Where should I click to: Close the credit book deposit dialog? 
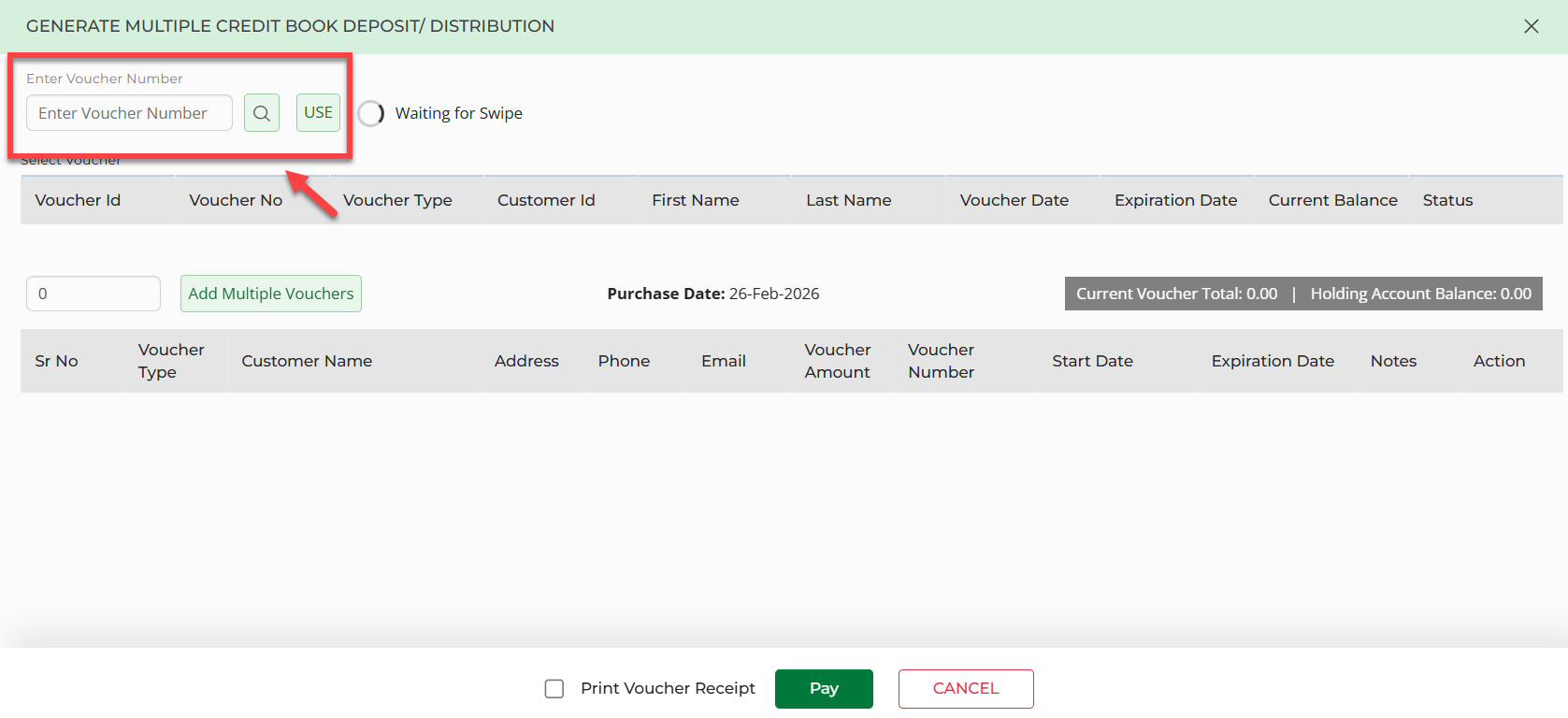click(x=1531, y=26)
